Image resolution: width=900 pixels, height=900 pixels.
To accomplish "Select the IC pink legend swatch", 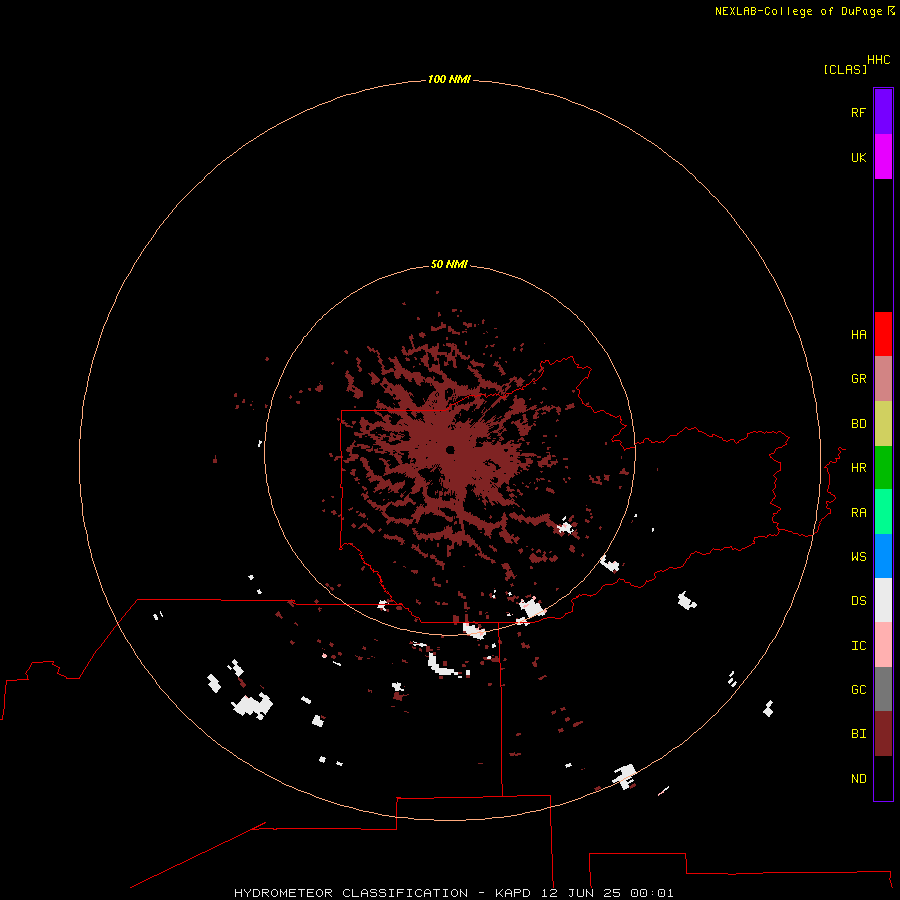I will point(883,645).
